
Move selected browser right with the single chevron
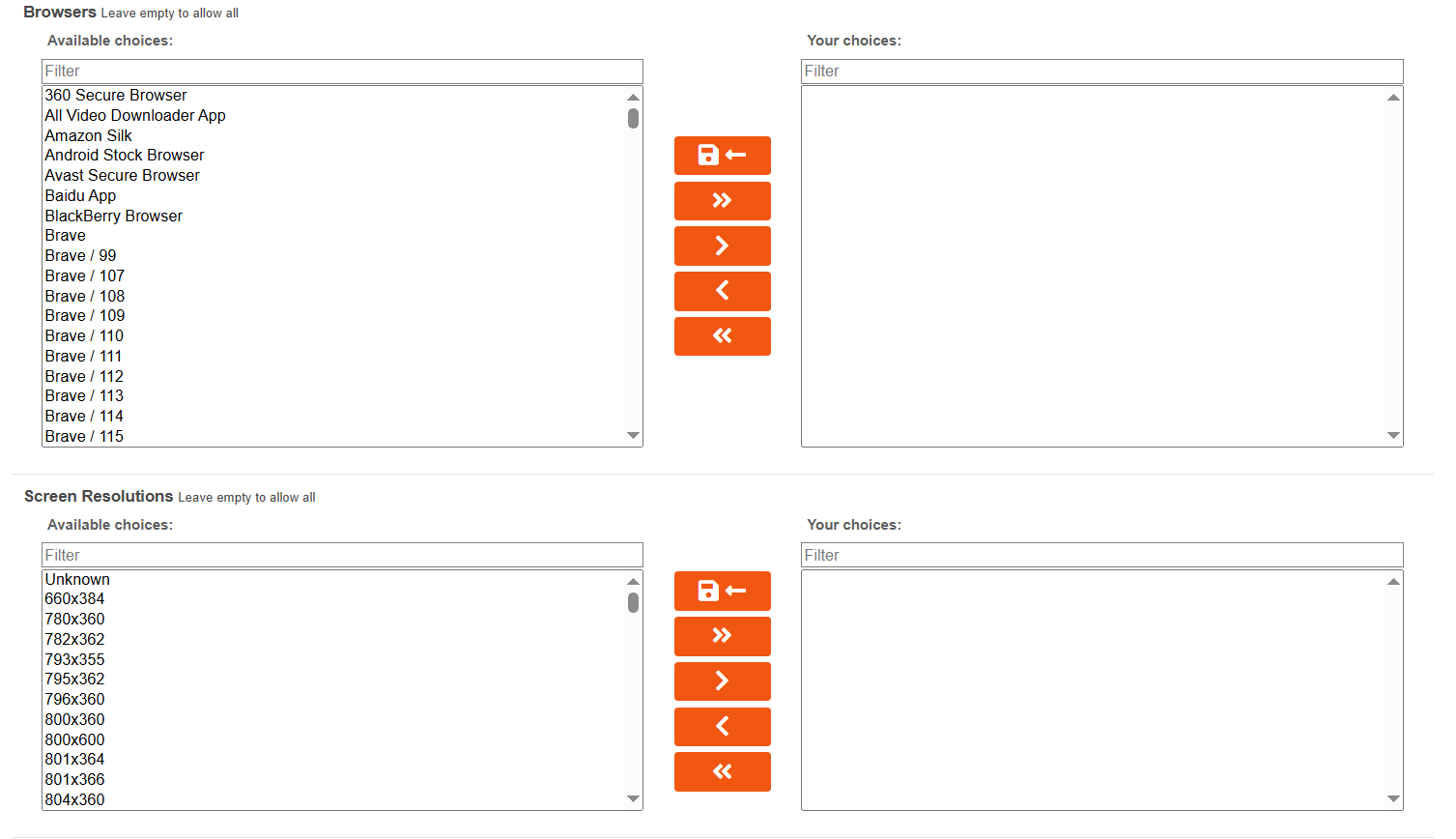(x=722, y=246)
